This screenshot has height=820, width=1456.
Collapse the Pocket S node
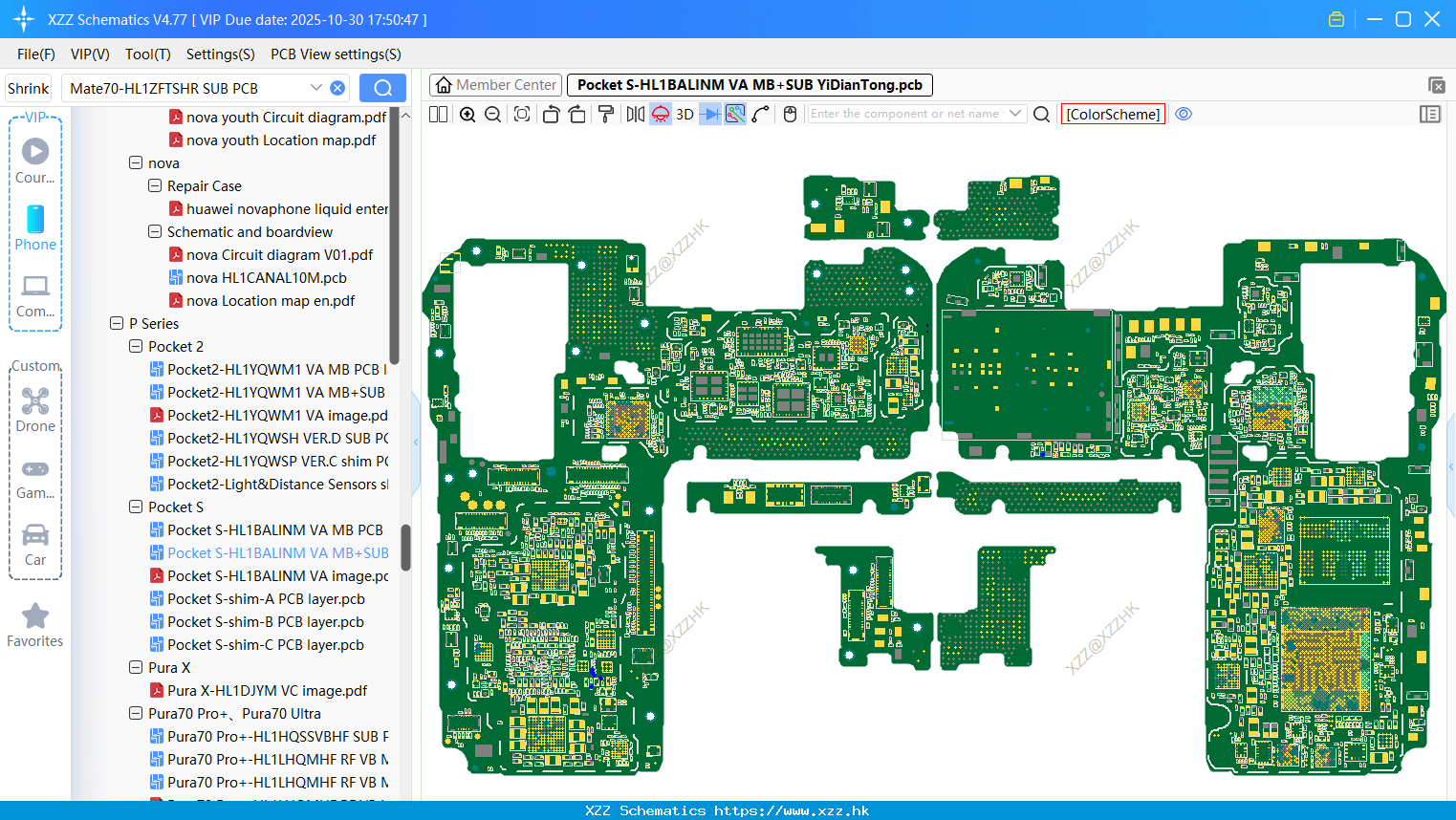136,507
